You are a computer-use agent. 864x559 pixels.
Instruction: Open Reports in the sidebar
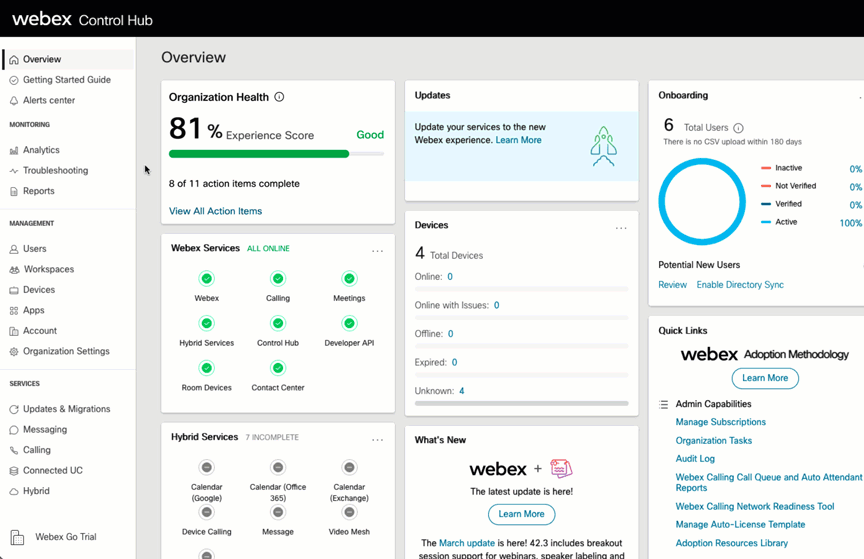click(39, 191)
